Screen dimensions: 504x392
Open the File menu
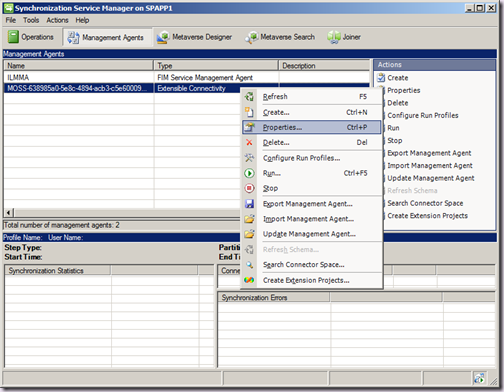[11, 20]
